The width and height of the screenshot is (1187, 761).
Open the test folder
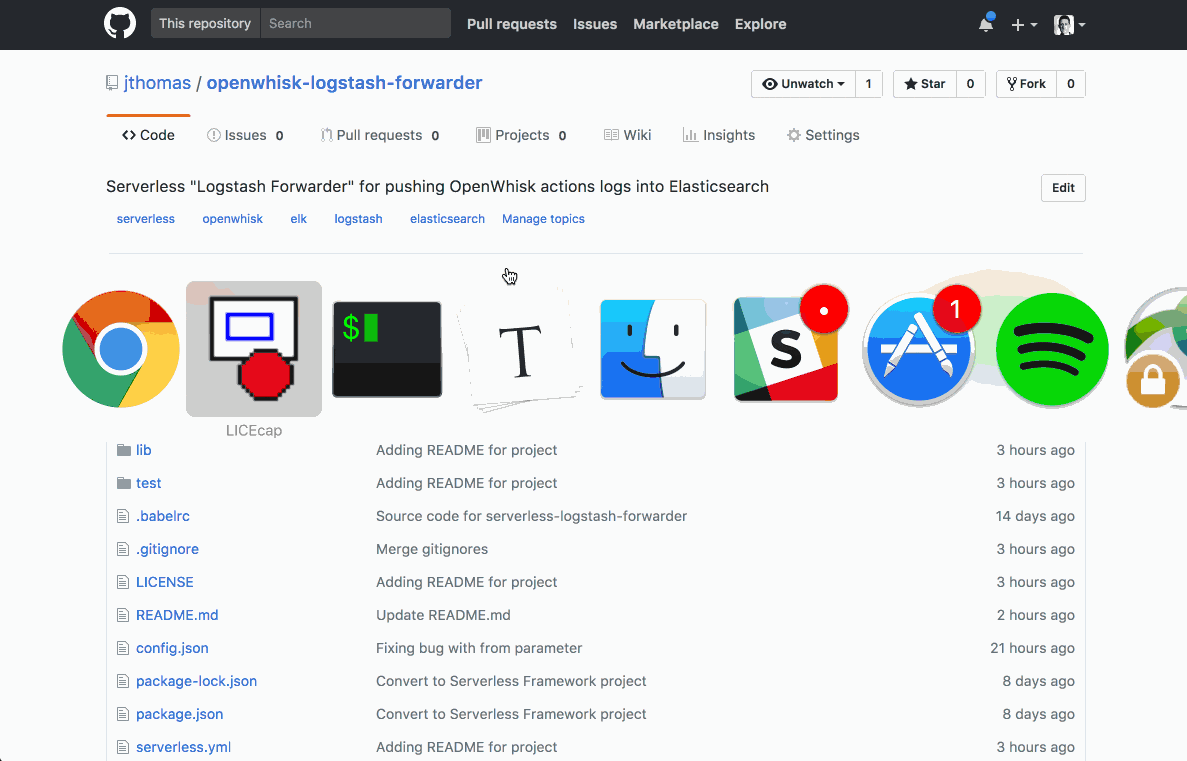(x=148, y=483)
